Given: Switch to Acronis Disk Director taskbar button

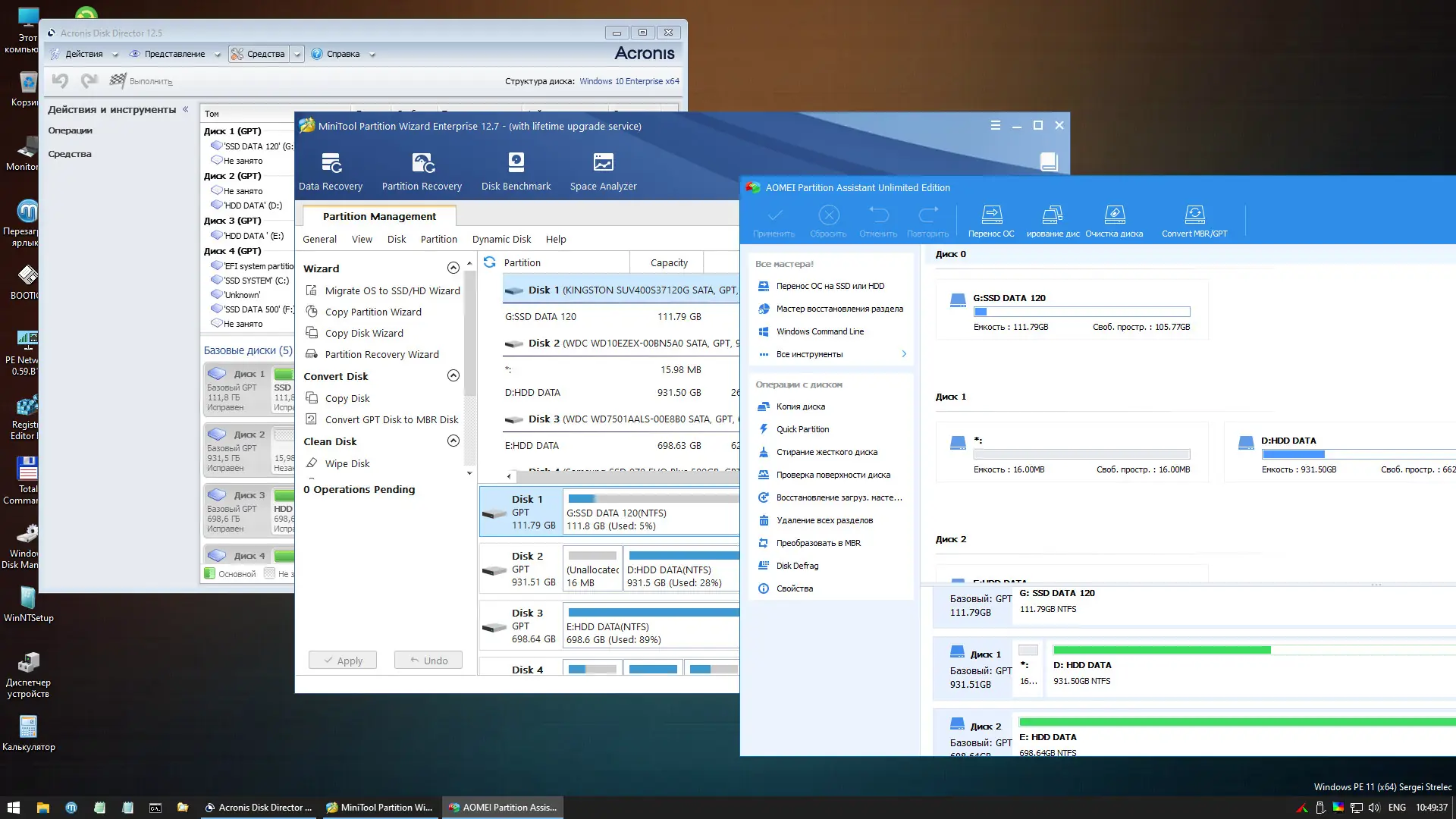Looking at the screenshot, I should (258, 808).
